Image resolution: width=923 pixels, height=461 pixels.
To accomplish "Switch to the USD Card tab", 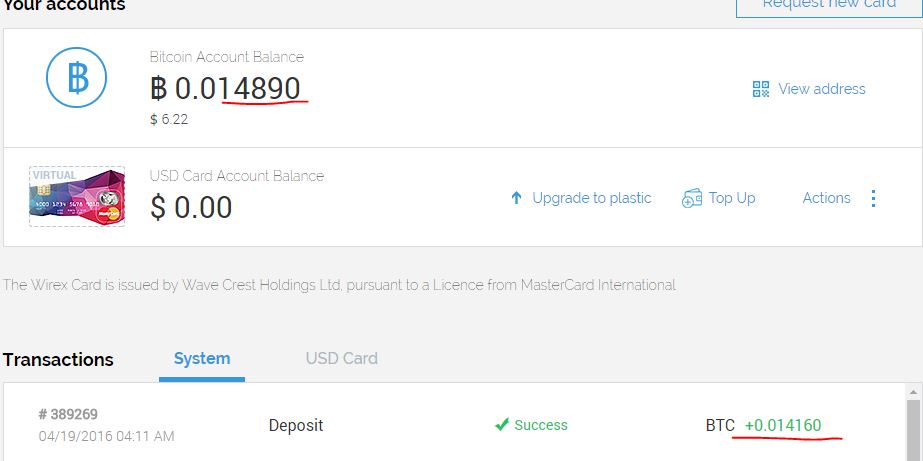I will [341, 359].
